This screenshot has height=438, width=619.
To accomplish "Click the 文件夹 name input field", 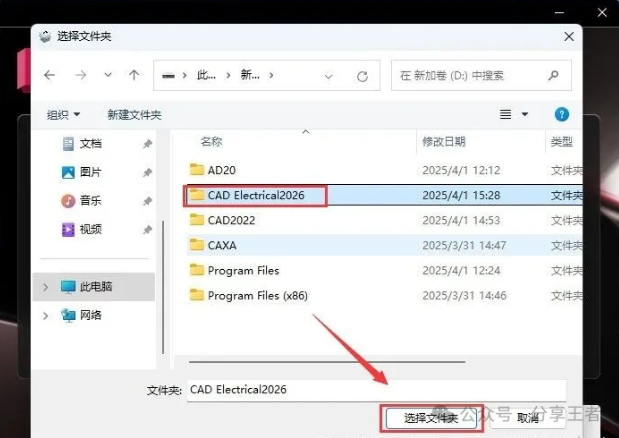I will [x=377, y=390].
